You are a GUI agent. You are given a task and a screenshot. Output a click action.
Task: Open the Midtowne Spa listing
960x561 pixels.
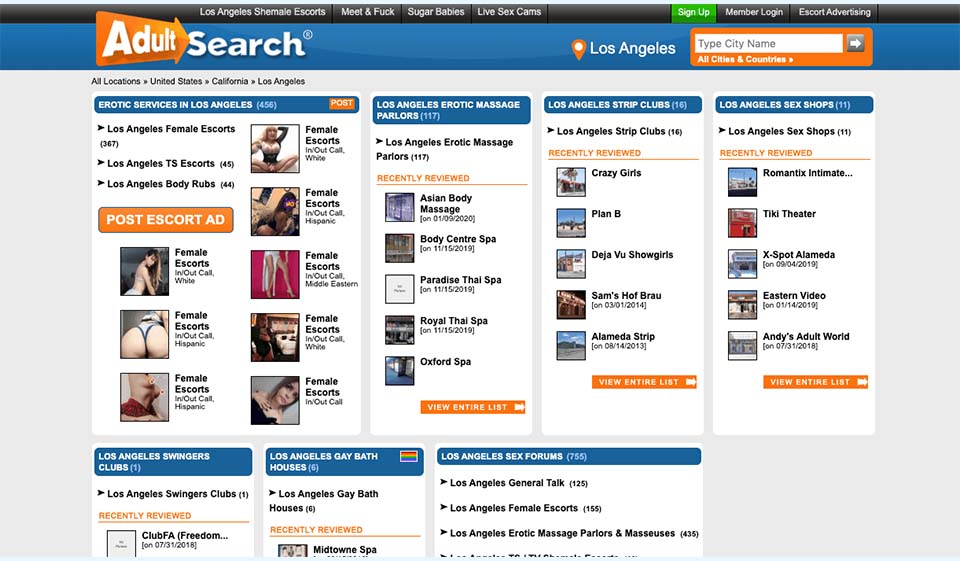pos(345,550)
